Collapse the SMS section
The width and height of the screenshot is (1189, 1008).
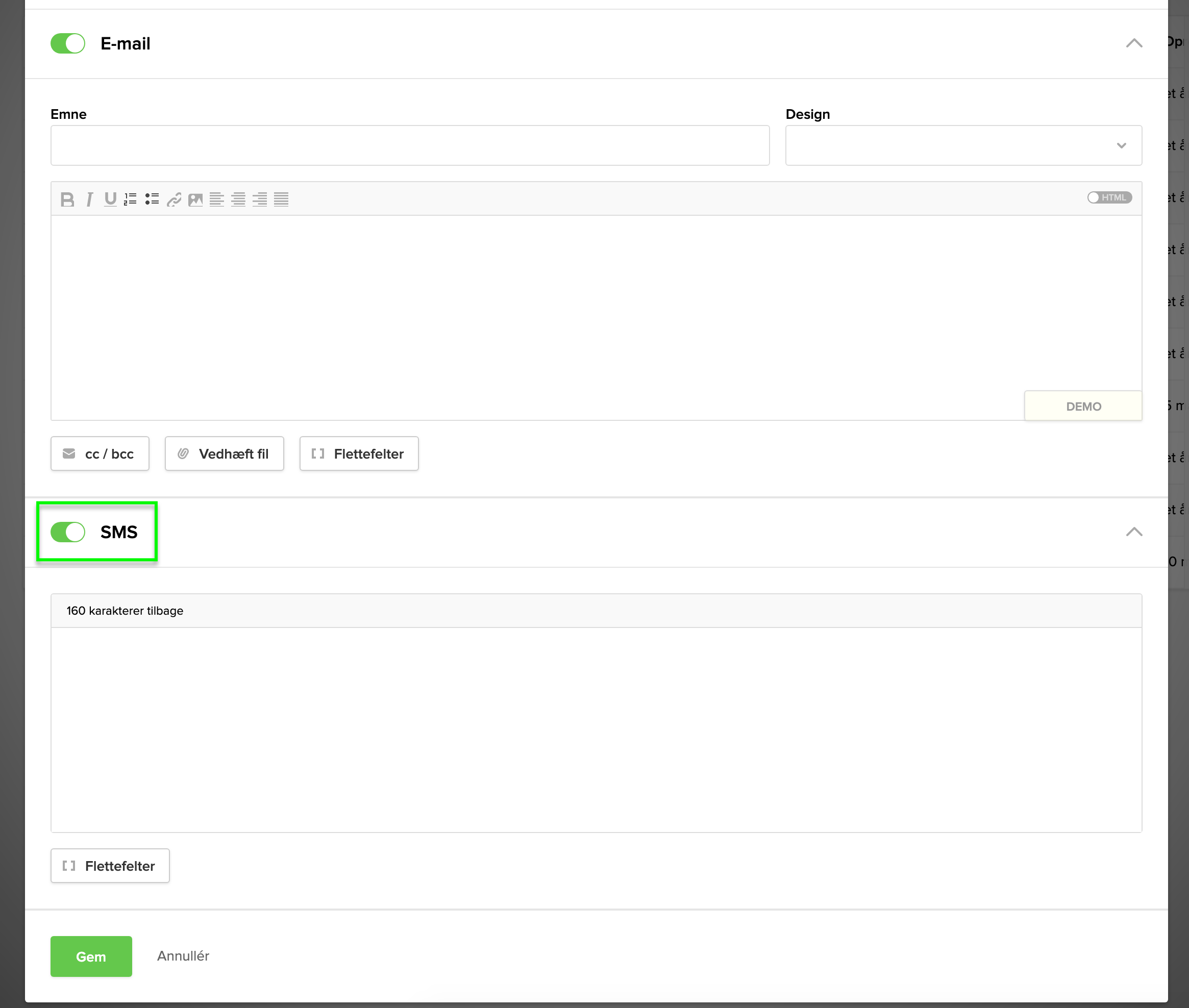1133,532
